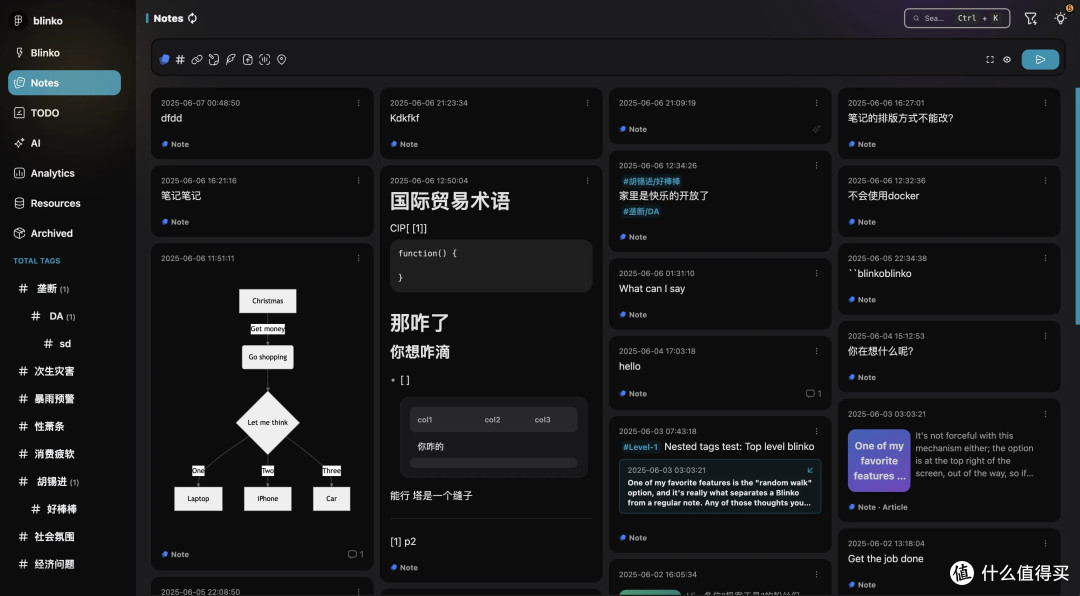The image size is (1080, 596).
Task: Click the resource attach icon beside the link icon
Action: [214, 59]
